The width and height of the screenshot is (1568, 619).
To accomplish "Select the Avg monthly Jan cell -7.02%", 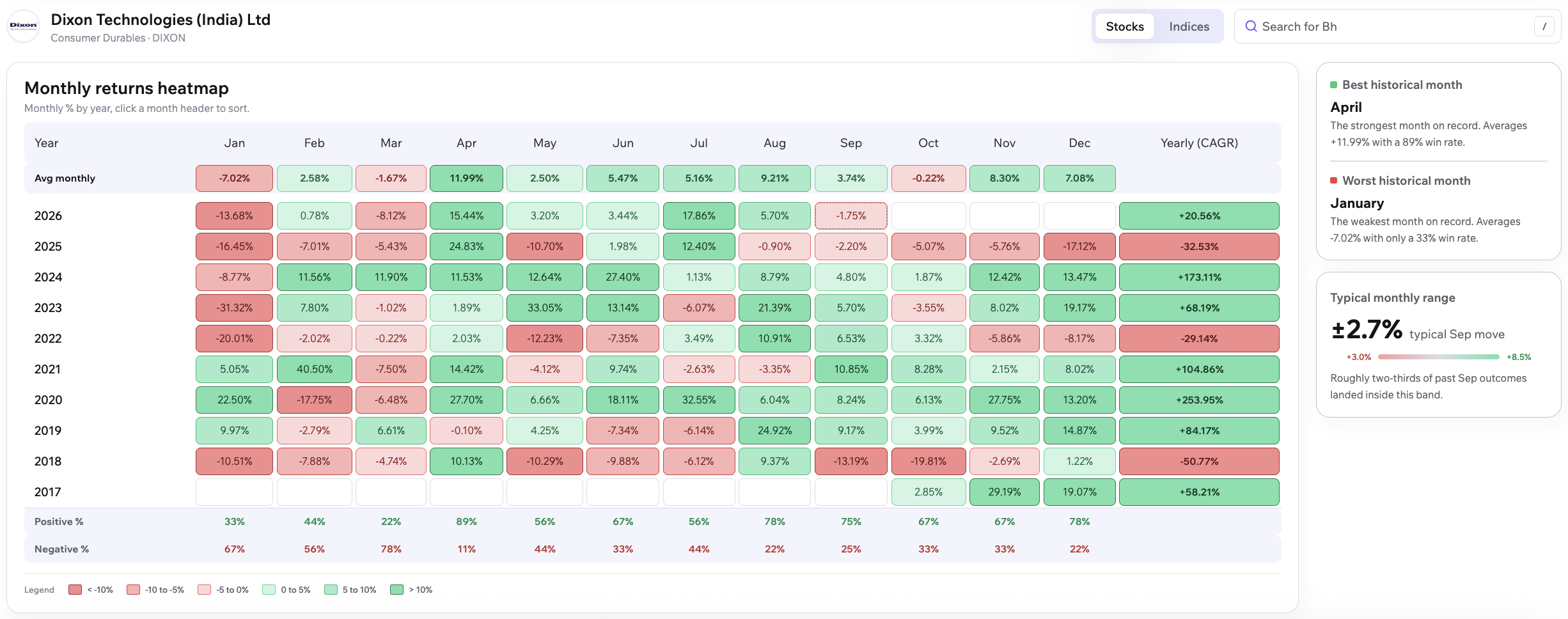I will (x=235, y=178).
